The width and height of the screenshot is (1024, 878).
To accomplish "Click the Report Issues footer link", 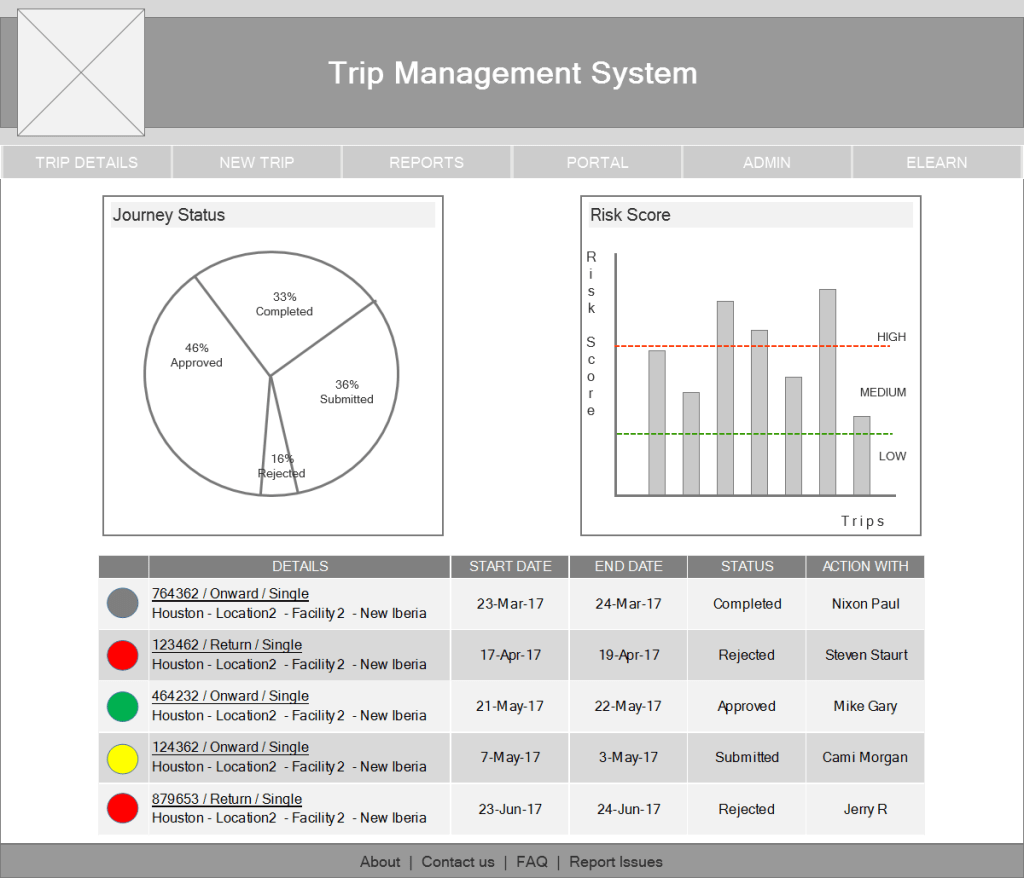I will pos(615,862).
